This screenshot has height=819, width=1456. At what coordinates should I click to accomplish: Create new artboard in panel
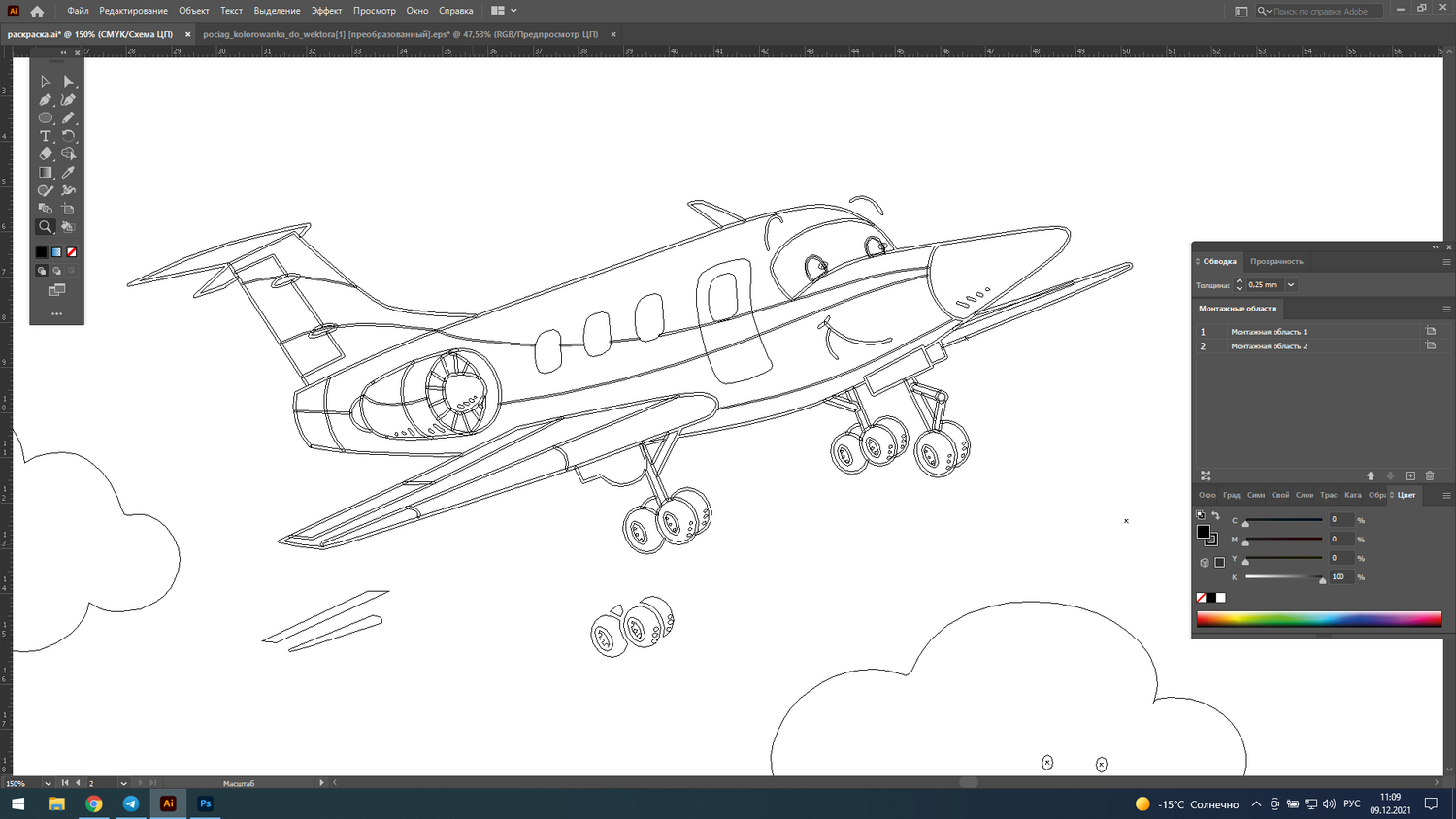(1410, 475)
